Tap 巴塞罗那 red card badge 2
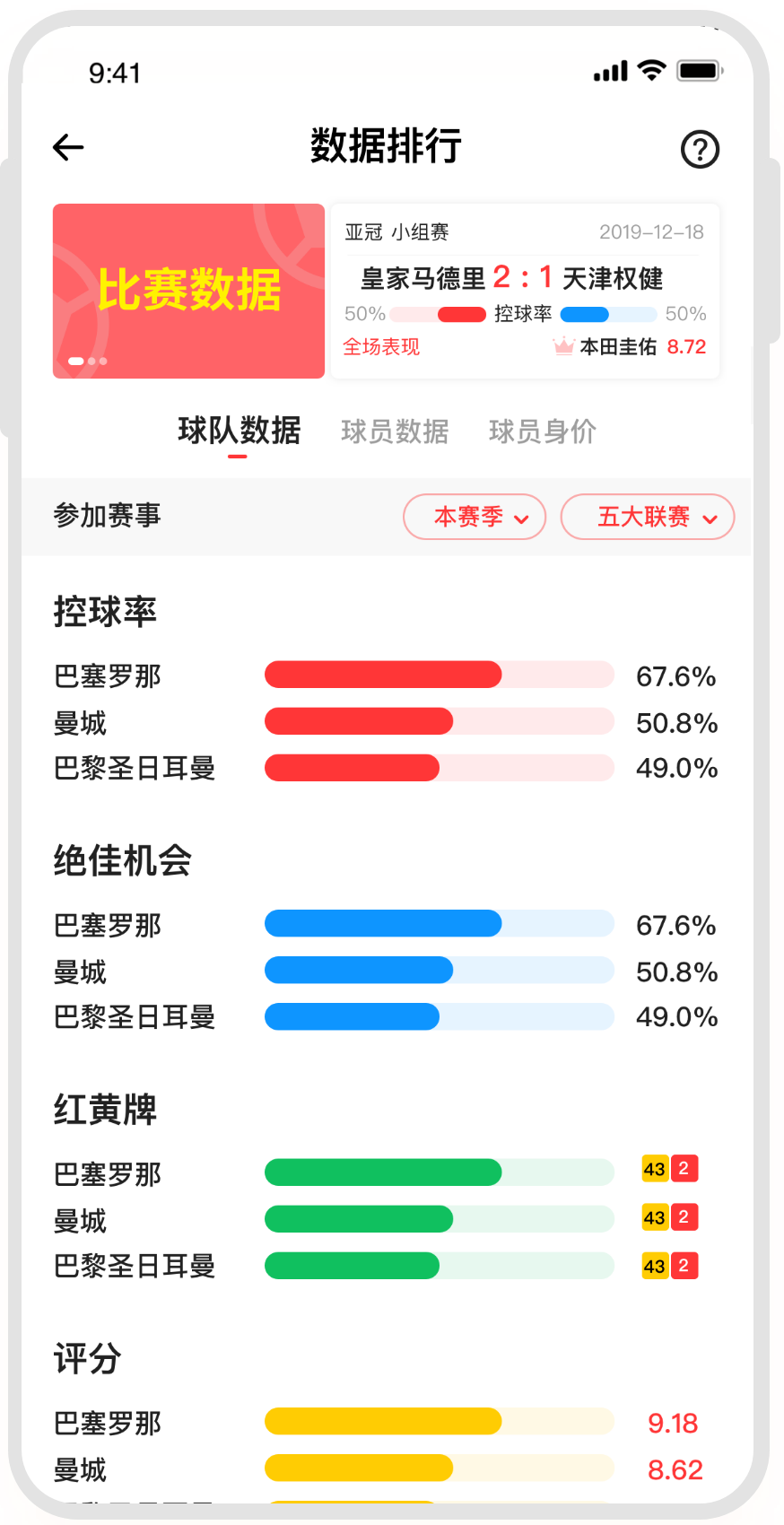 tap(684, 1168)
